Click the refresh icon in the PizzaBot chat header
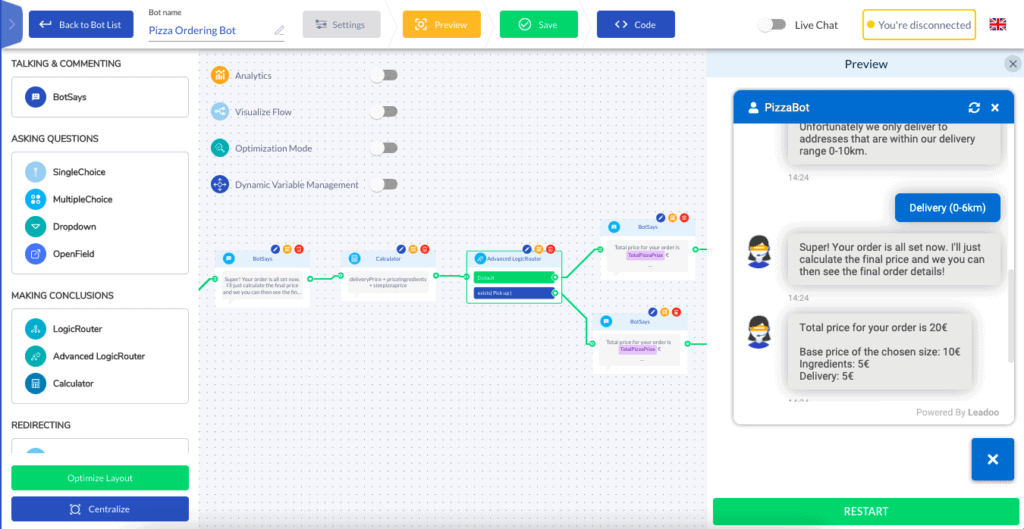 click(974, 107)
